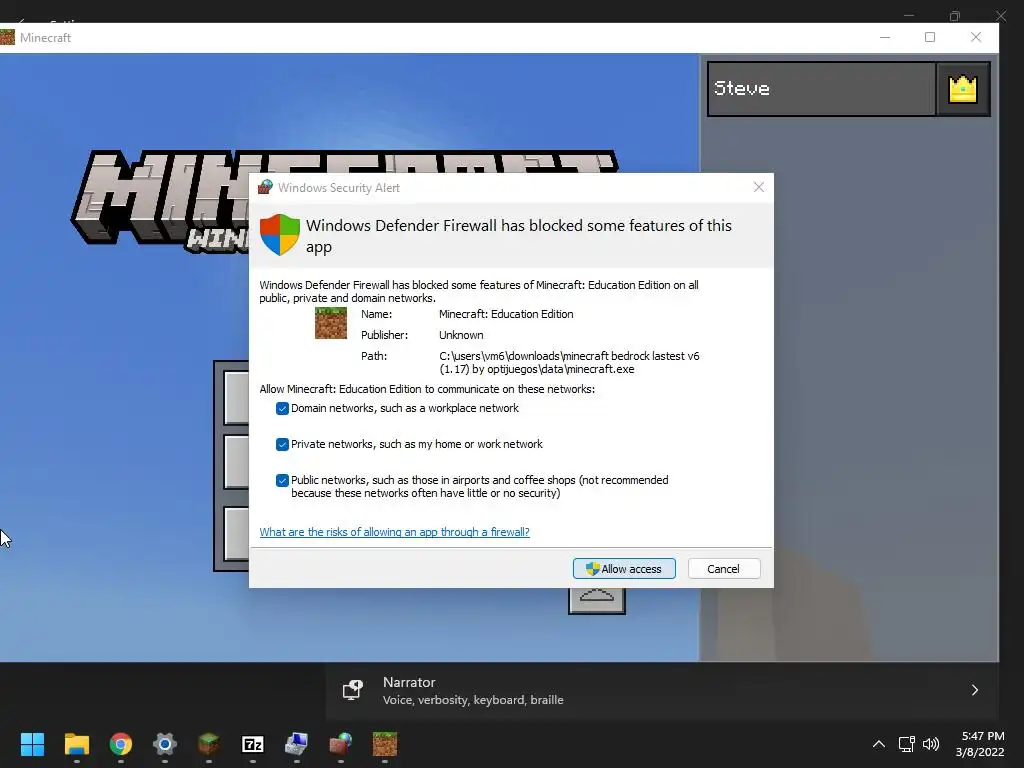The height and width of the screenshot is (768, 1024).
Task: Click the Narrator icon in Settings
Action: tap(353, 690)
